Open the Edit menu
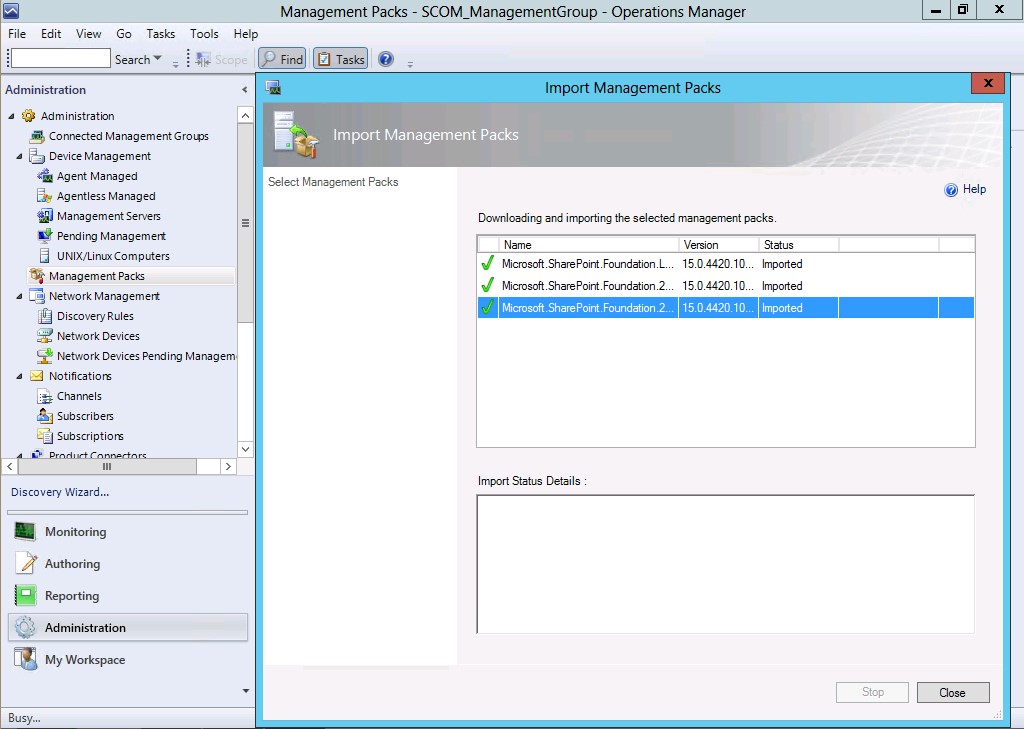Screen dimensions: 1024x729 [51, 34]
